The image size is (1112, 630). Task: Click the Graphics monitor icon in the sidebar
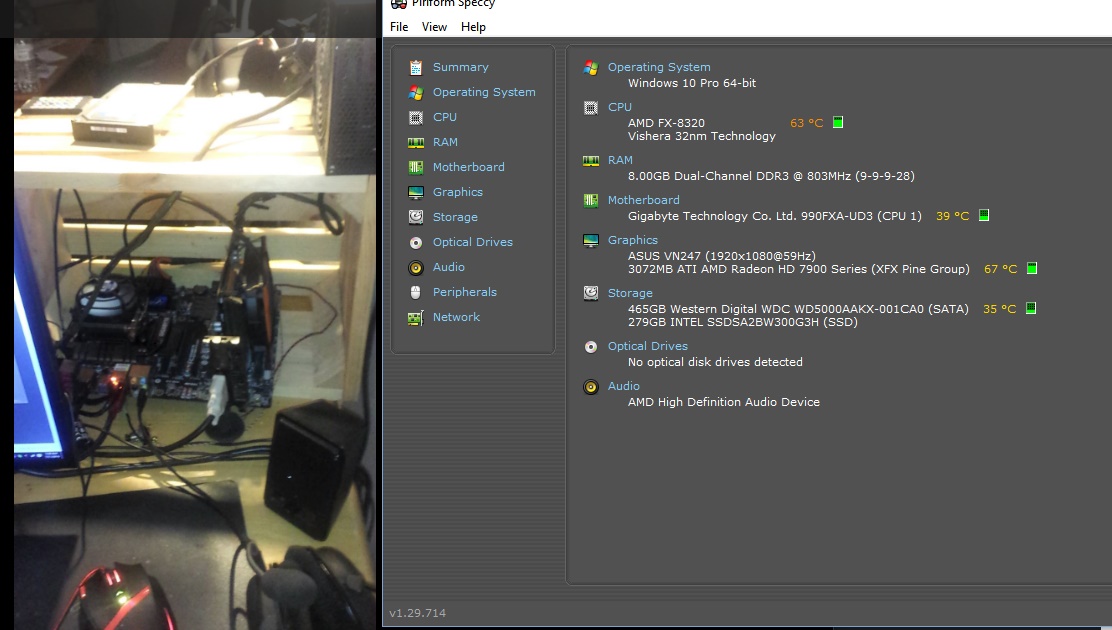point(416,192)
